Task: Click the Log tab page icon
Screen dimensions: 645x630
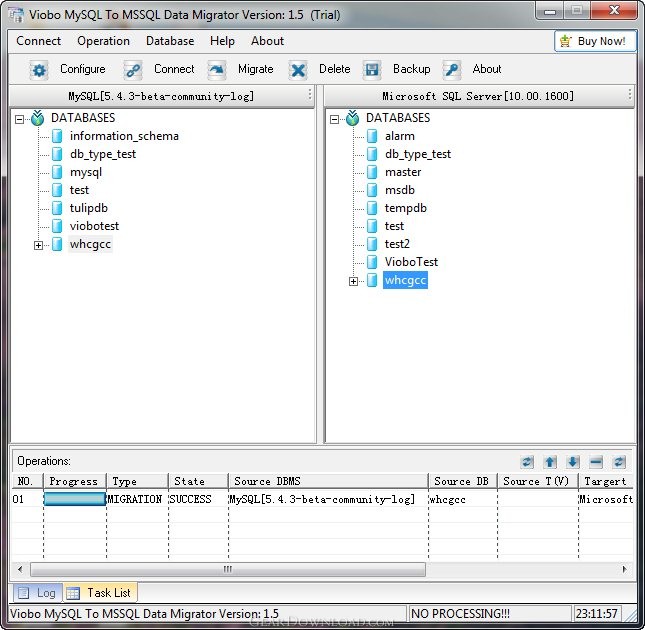Action: click(x=24, y=593)
